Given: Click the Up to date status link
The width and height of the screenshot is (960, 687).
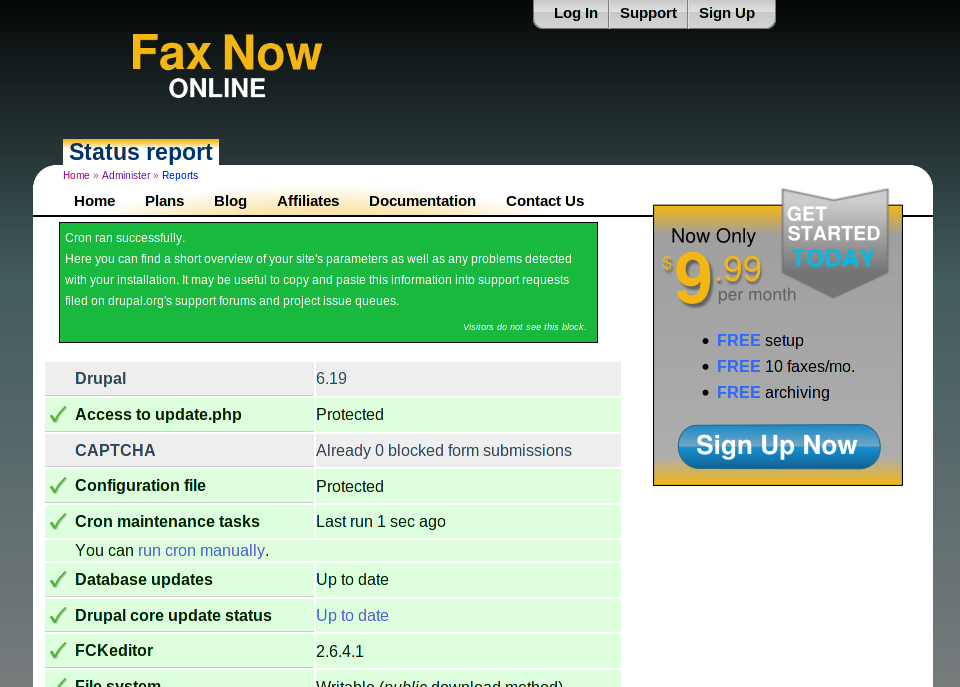Looking at the screenshot, I should pyautogui.click(x=352, y=615).
